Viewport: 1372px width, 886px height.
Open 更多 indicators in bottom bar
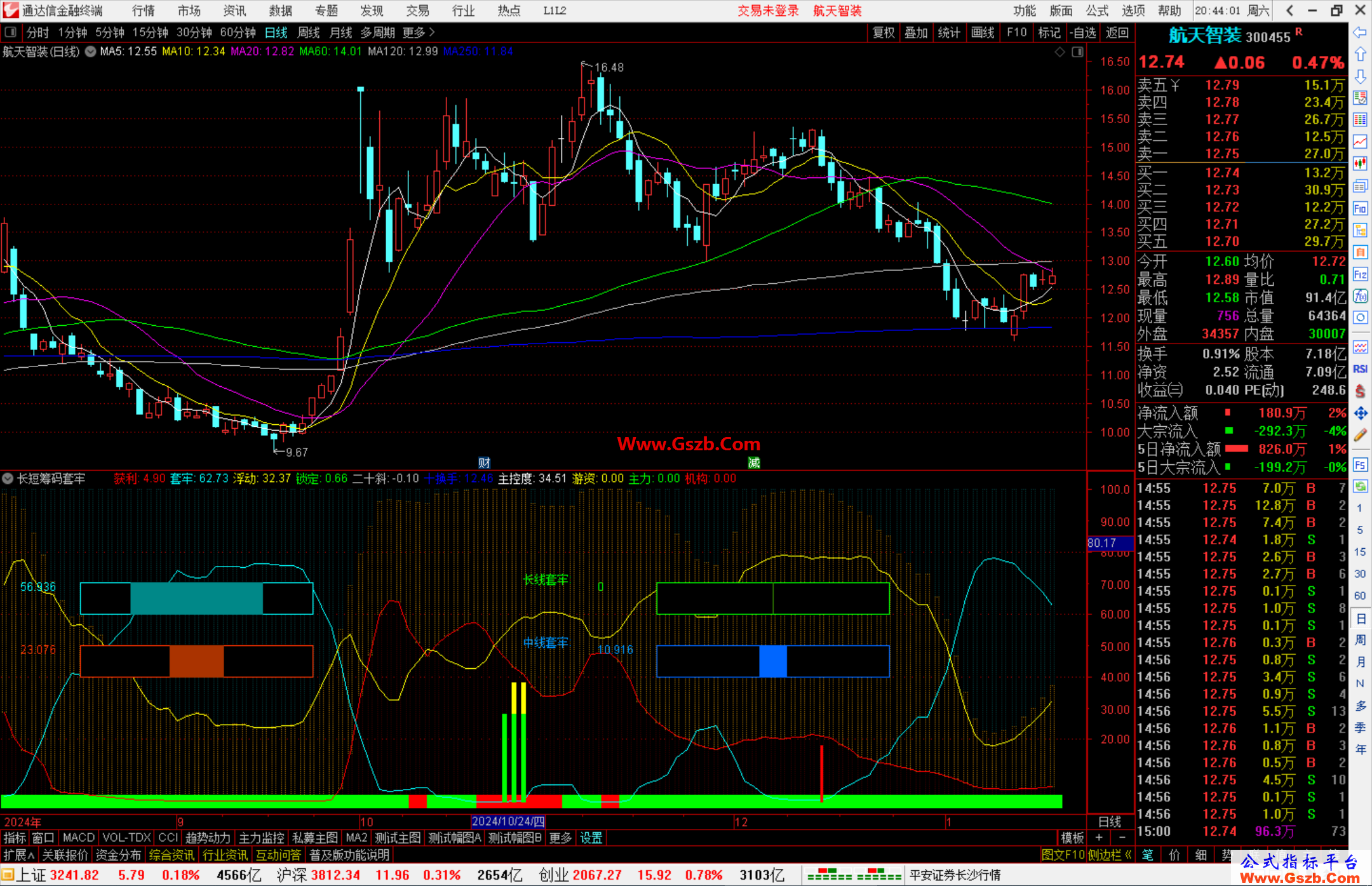[560, 838]
